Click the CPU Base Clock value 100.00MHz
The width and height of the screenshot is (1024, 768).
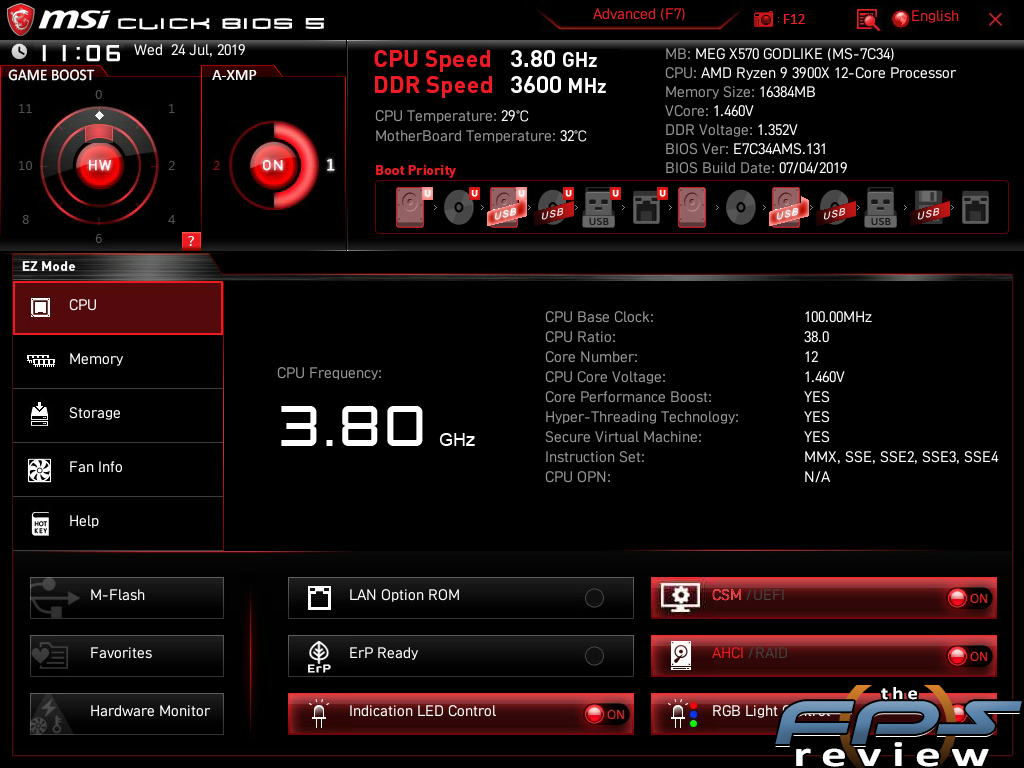(838, 317)
